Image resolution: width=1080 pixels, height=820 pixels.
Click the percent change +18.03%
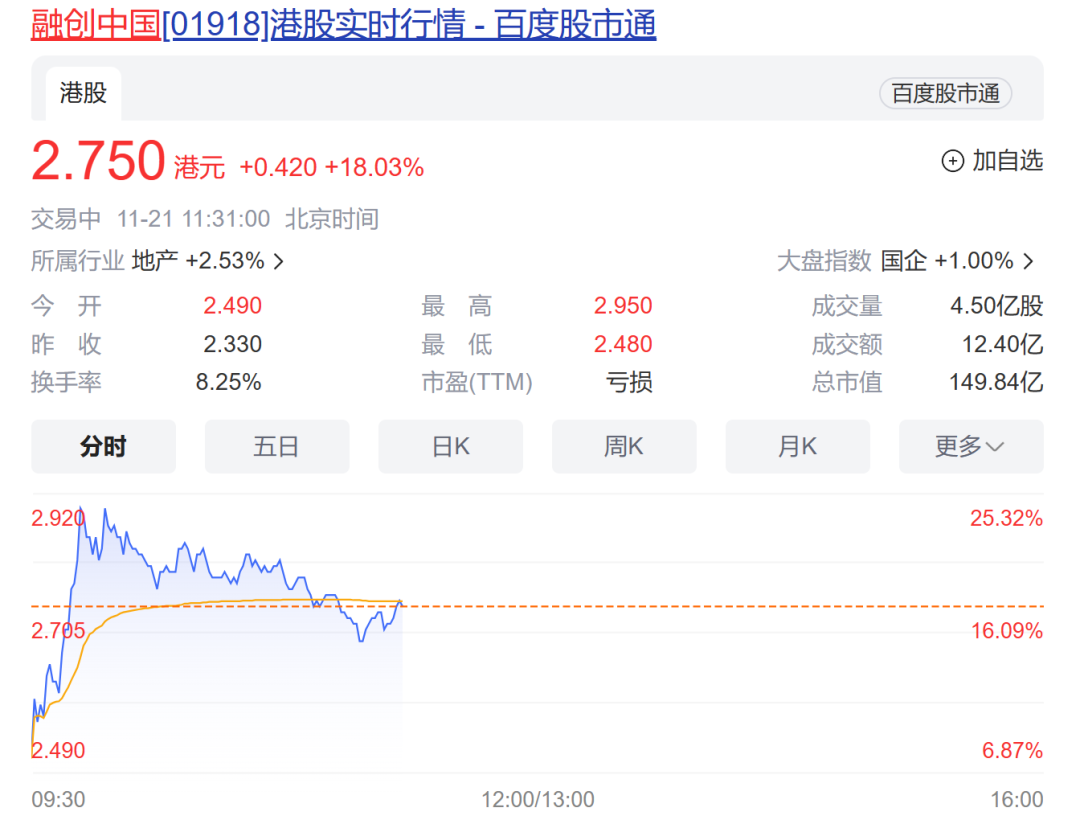click(374, 167)
